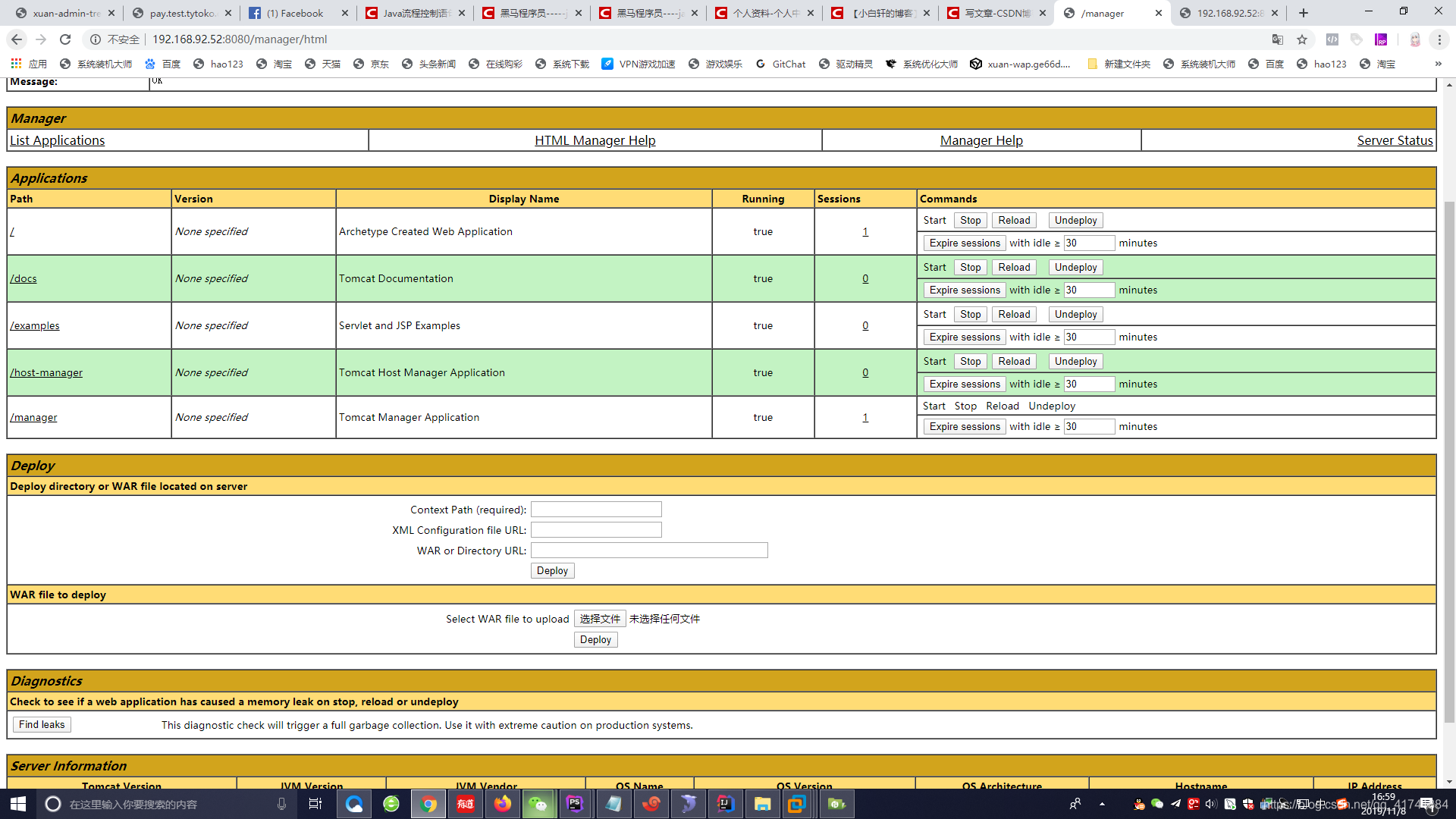
Task: Reload the current page with the refresh icon
Action: [65, 39]
